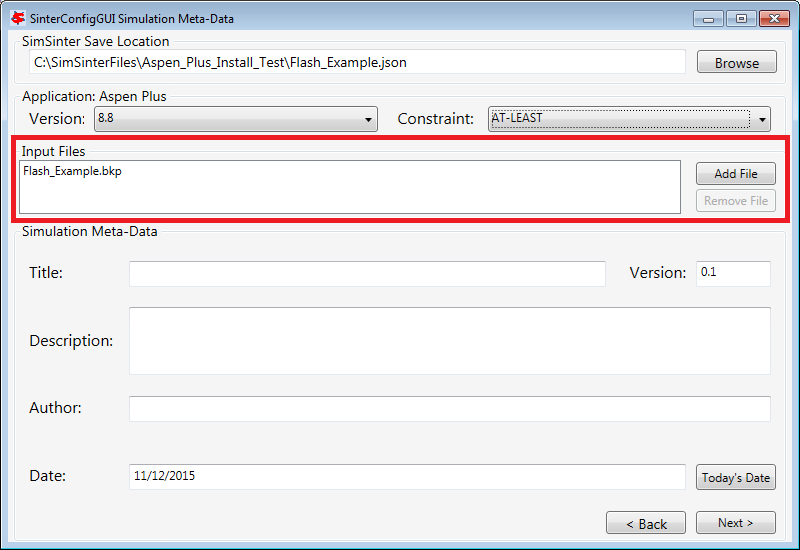Viewport: 800px width, 550px height.
Task: Go to previous page with Back button
Action: (x=646, y=523)
